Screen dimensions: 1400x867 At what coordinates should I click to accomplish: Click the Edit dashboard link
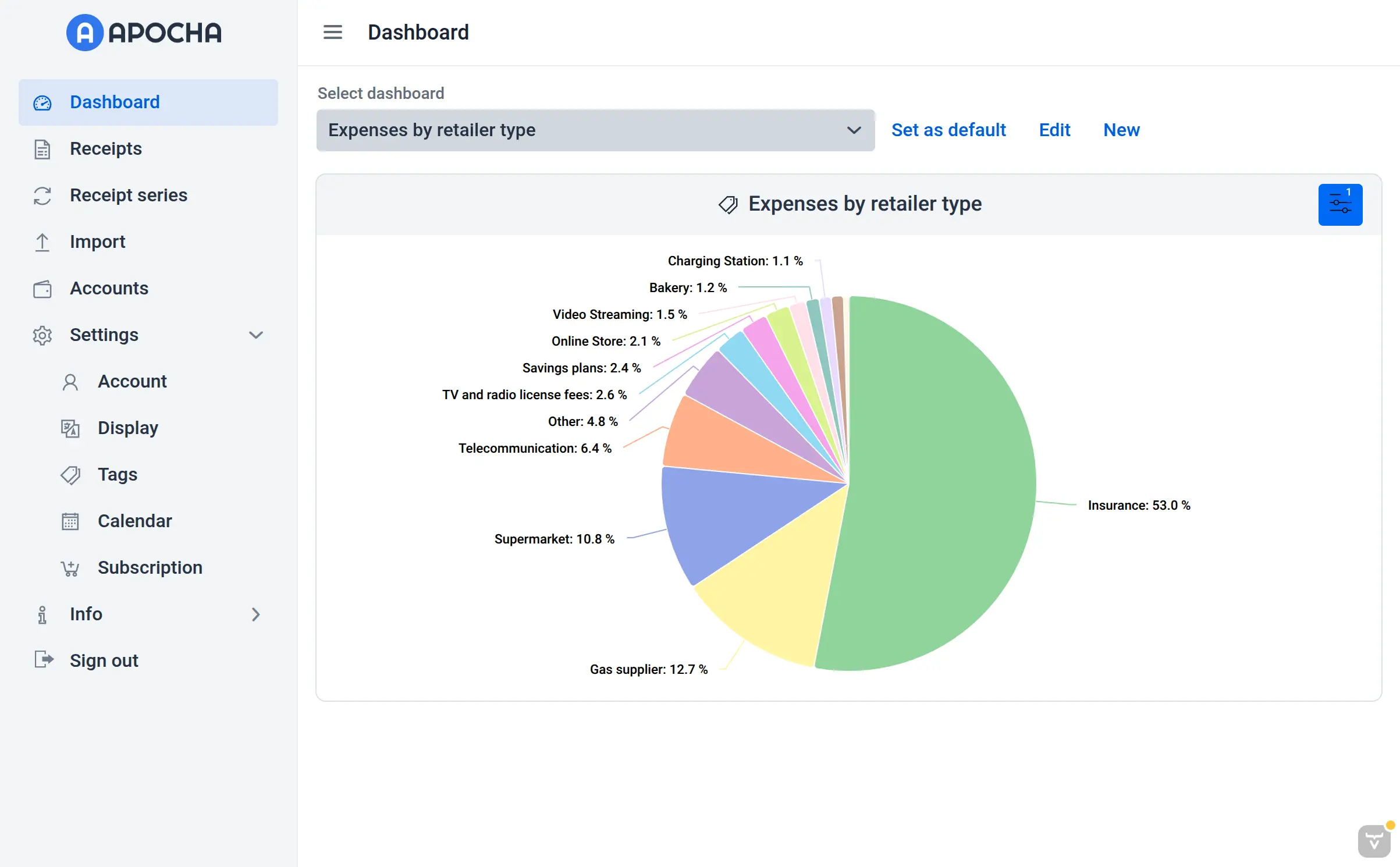click(x=1054, y=130)
